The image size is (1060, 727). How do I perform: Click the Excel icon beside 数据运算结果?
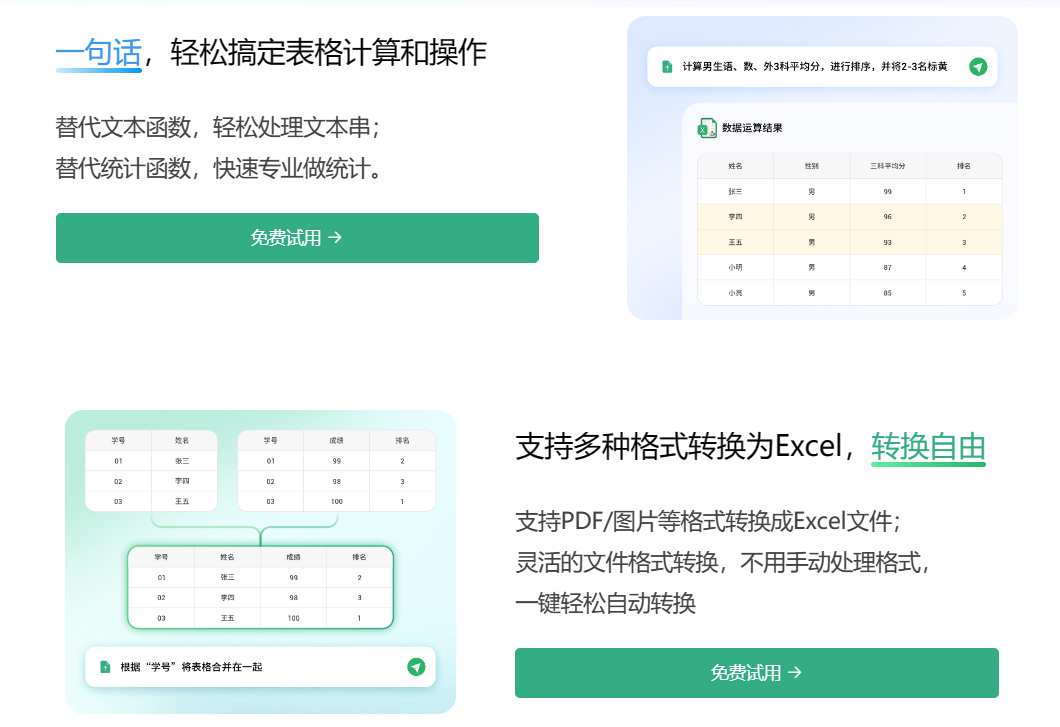click(707, 128)
